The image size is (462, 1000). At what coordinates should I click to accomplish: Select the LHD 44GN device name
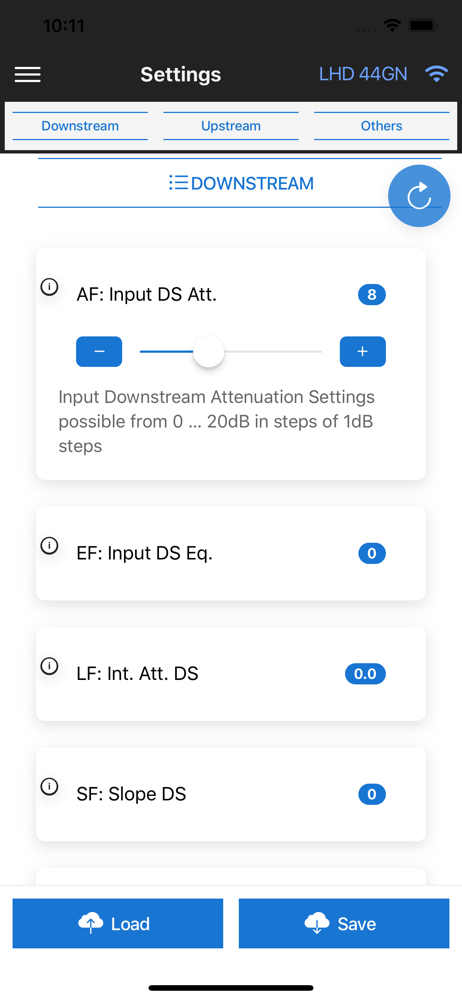tap(363, 75)
